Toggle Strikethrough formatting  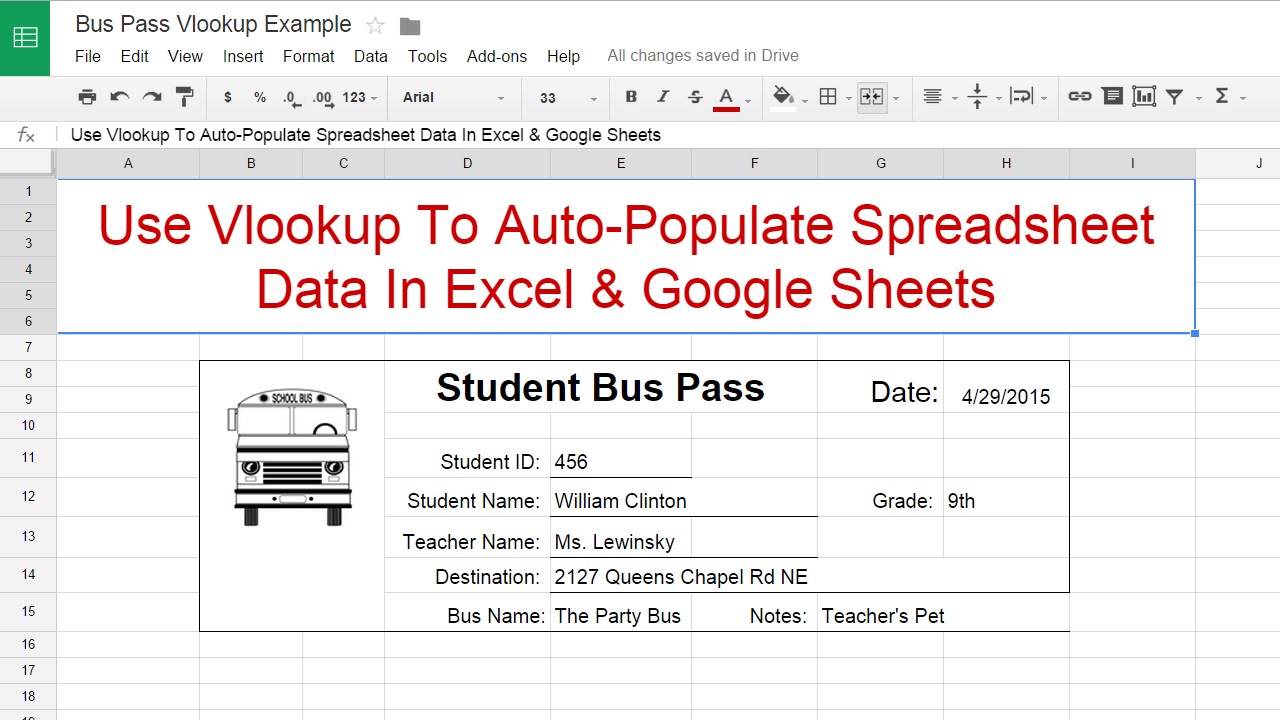[695, 97]
